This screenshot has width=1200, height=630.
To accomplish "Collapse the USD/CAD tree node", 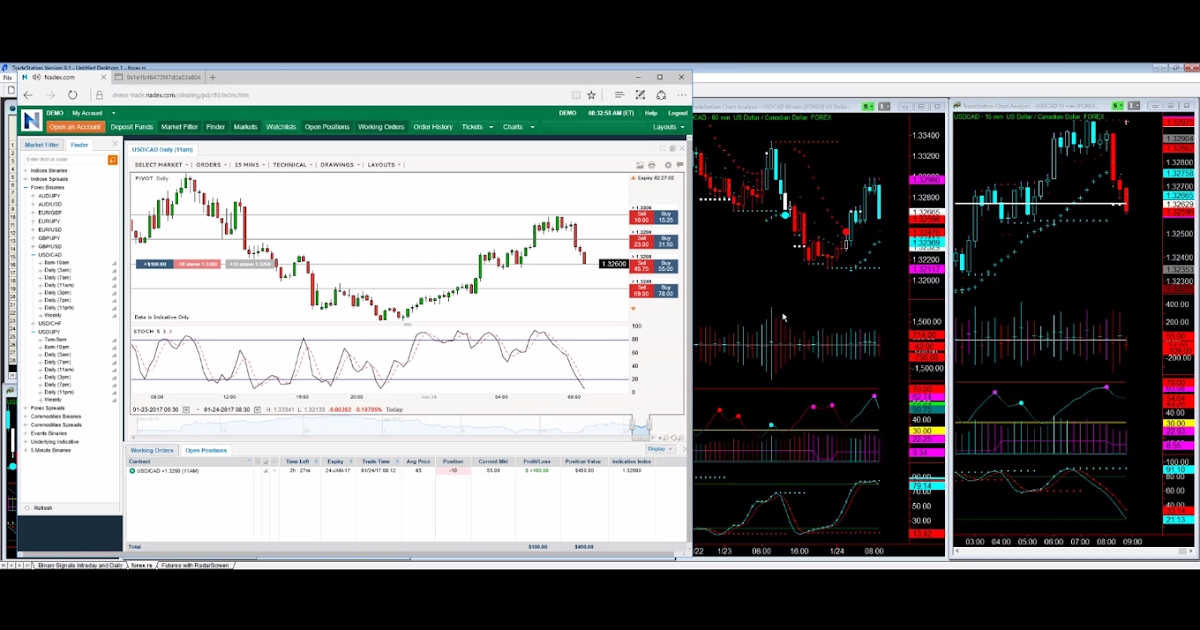I will [33, 255].
